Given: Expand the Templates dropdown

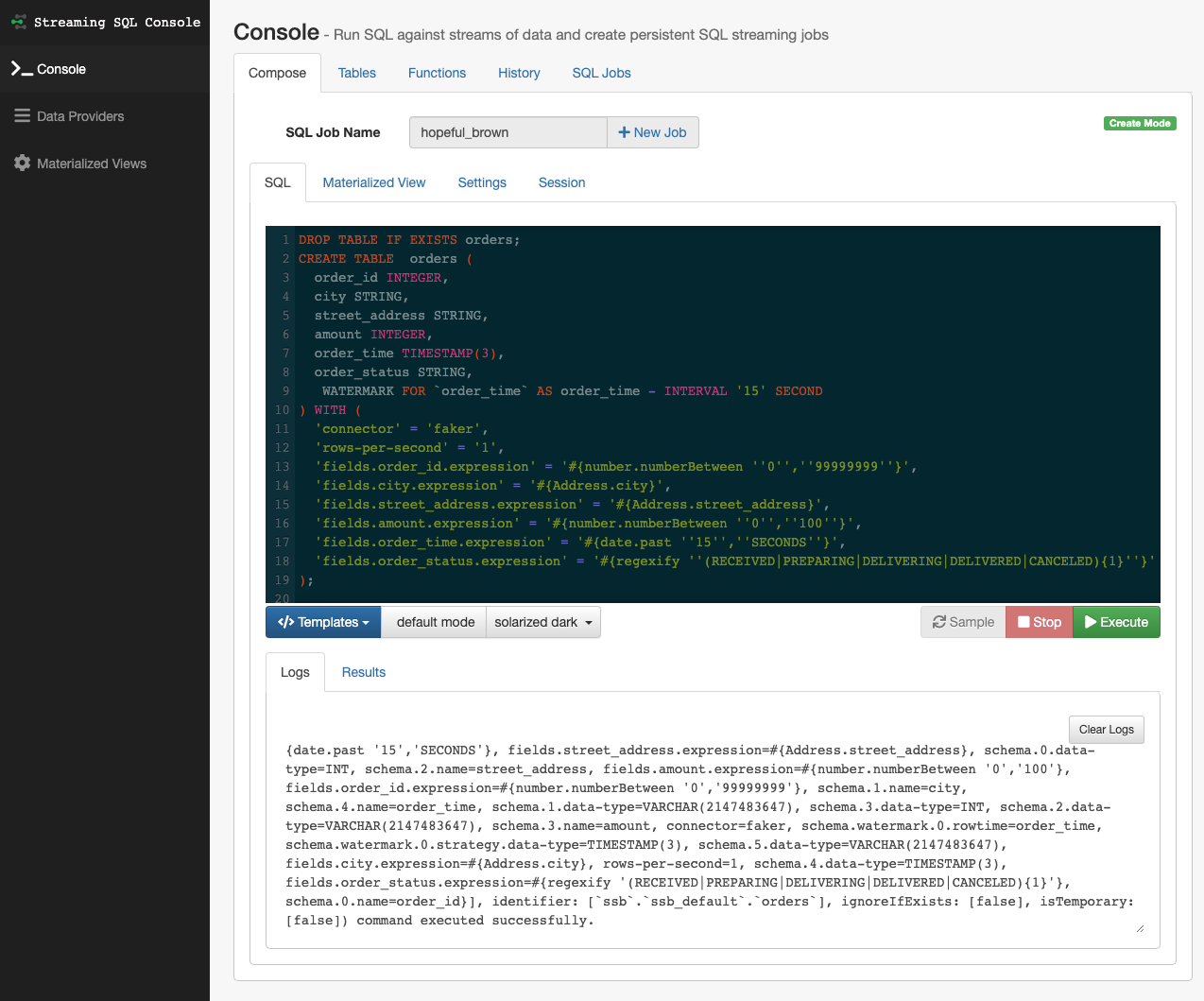Looking at the screenshot, I should pos(323,622).
